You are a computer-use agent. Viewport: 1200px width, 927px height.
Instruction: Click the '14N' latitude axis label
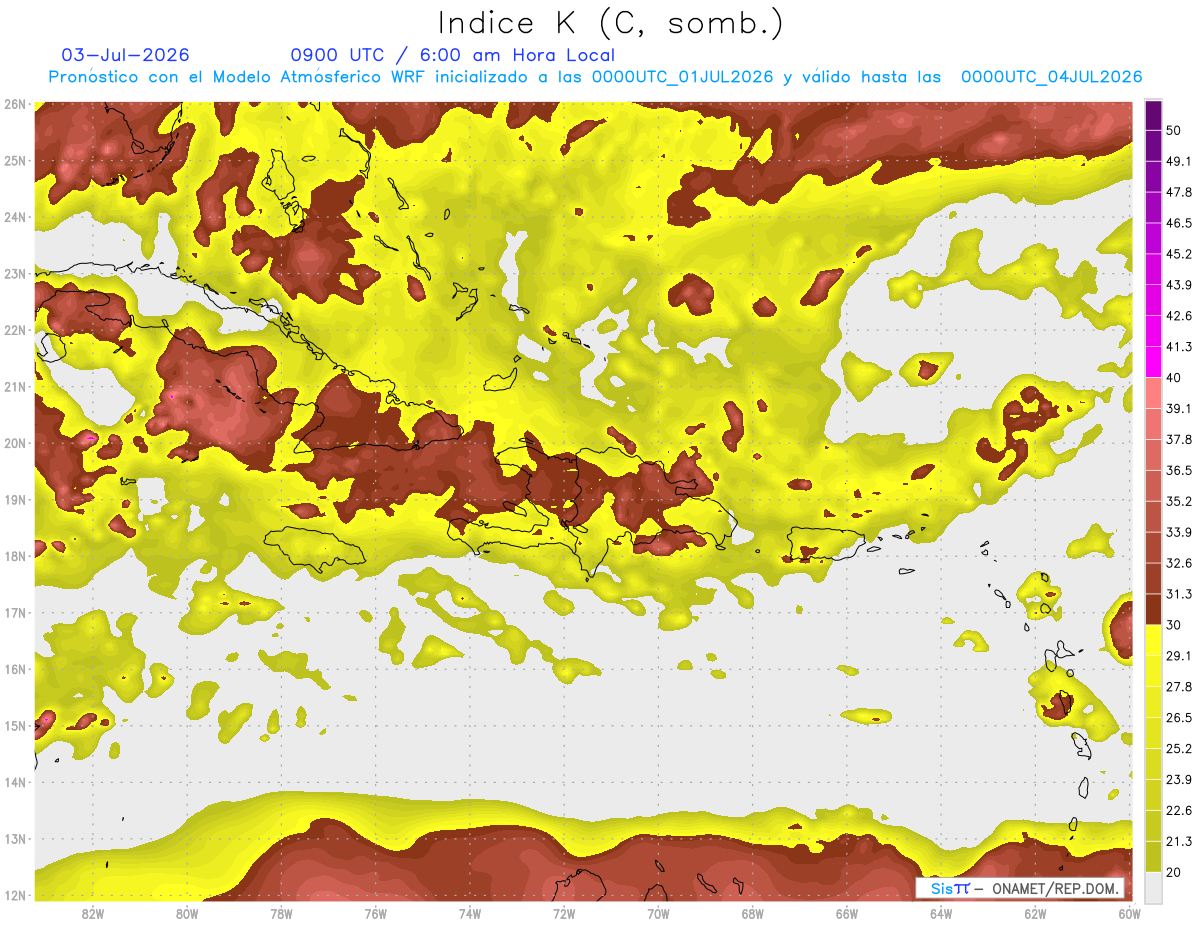(x=14, y=782)
